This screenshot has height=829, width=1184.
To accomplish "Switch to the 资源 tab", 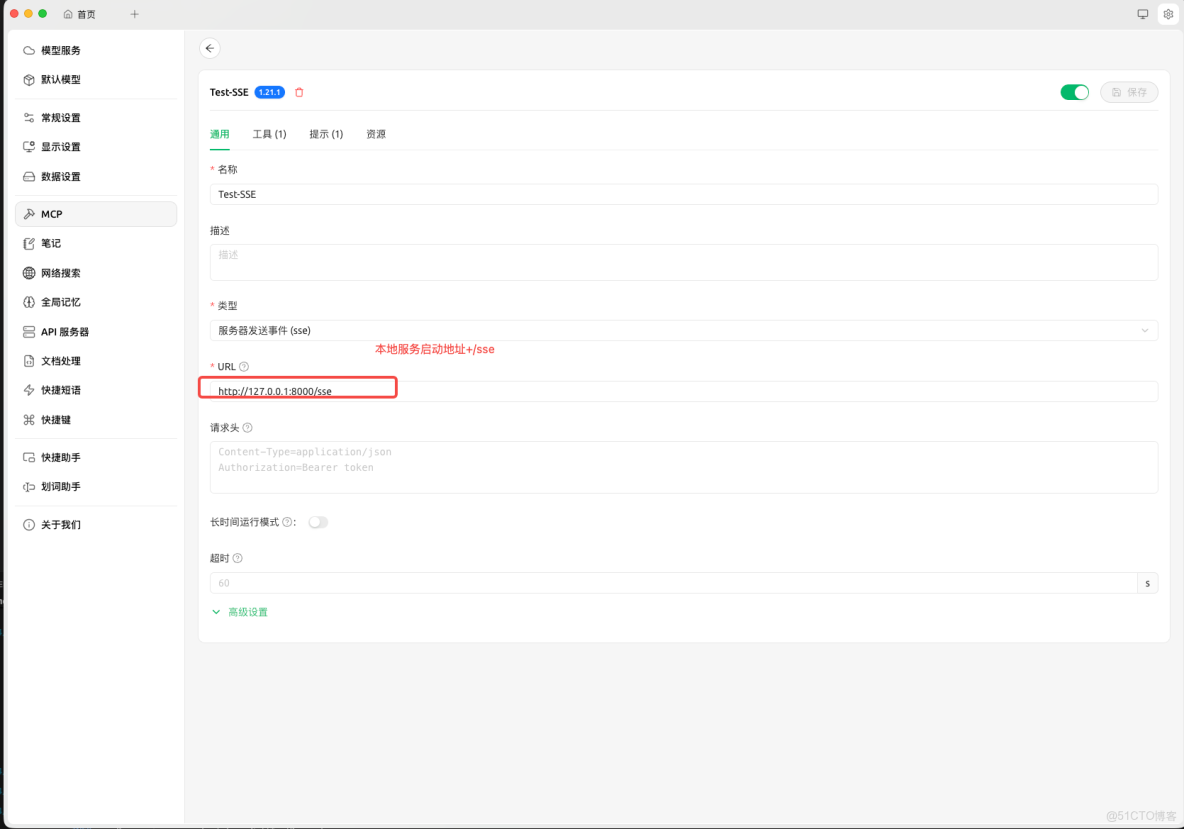I will tap(376, 133).
